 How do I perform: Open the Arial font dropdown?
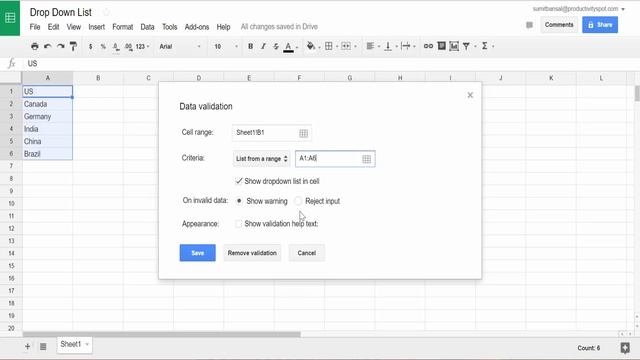click(180, 47)
